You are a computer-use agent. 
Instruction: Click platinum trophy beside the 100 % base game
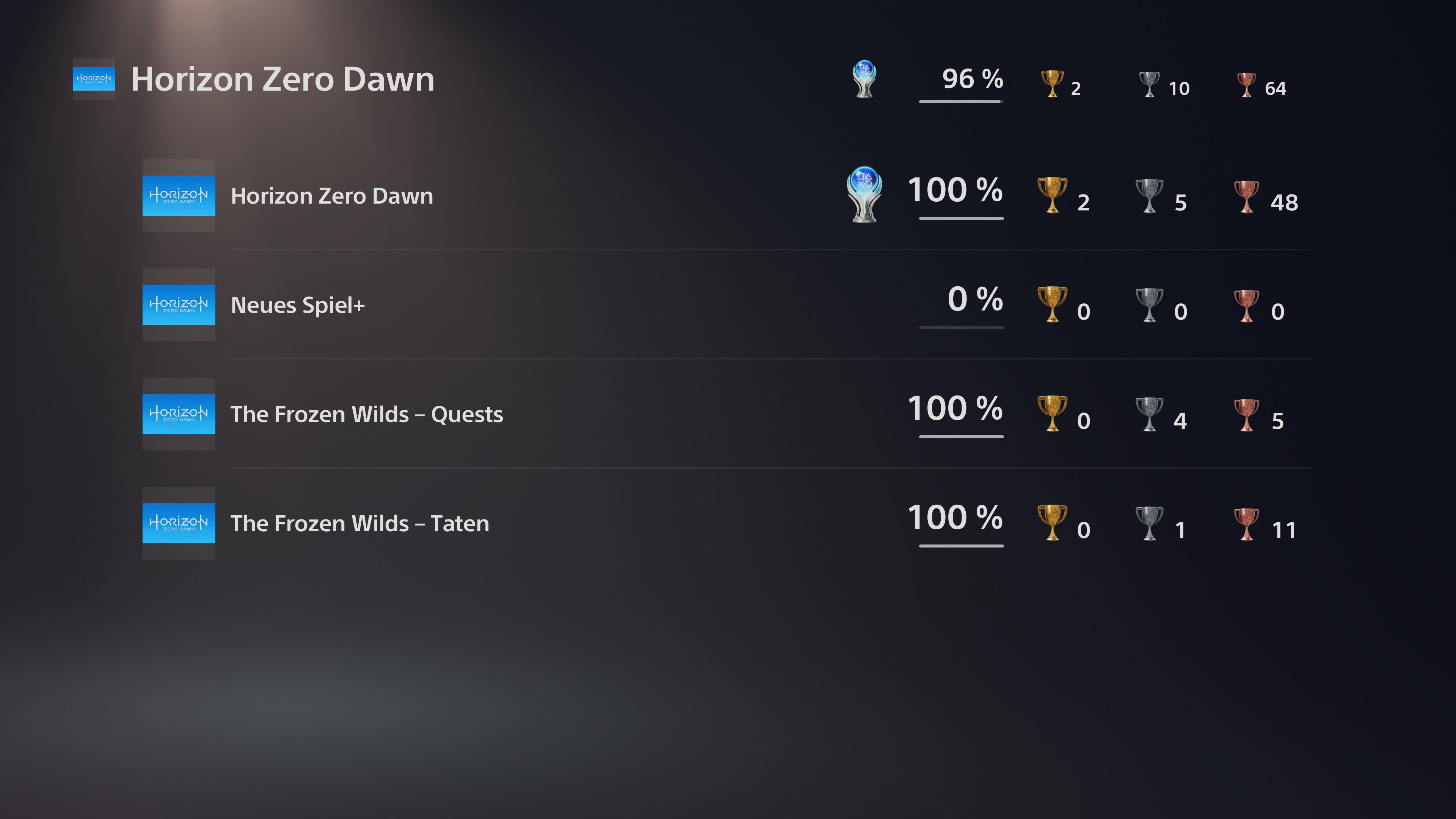point(864,195)
